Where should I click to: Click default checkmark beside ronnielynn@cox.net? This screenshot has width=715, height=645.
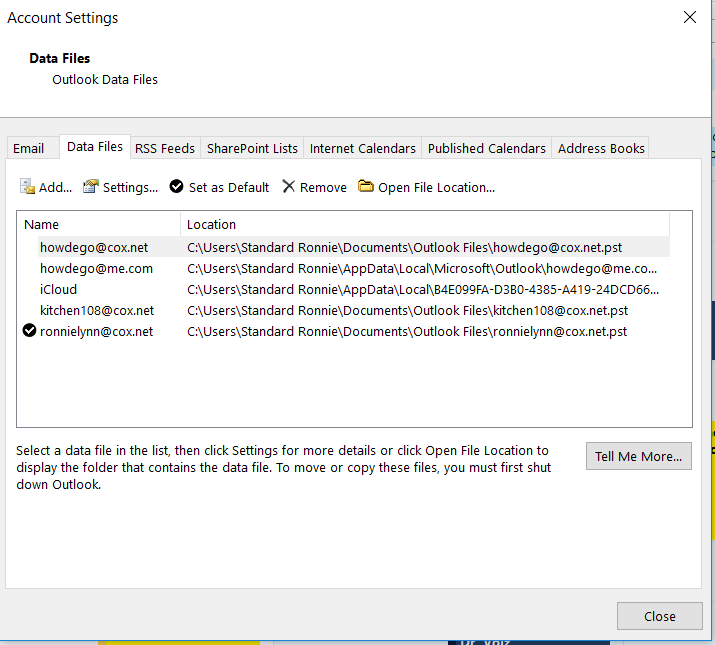click(30, 331)
